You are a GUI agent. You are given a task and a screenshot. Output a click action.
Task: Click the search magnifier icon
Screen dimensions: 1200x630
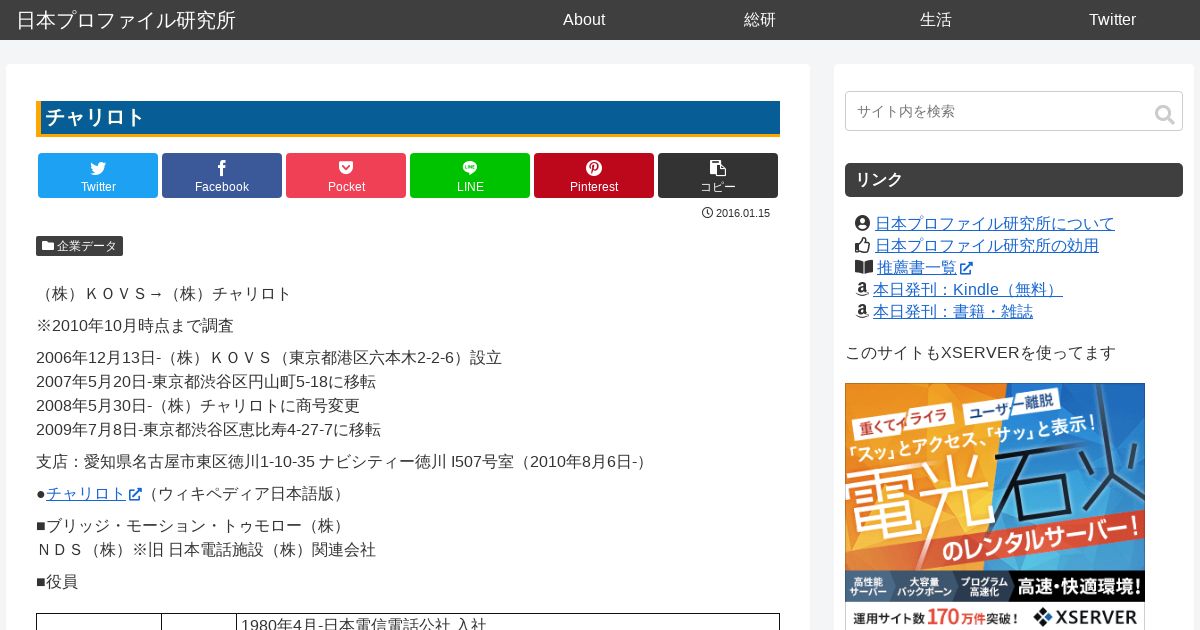(1164, 115)
